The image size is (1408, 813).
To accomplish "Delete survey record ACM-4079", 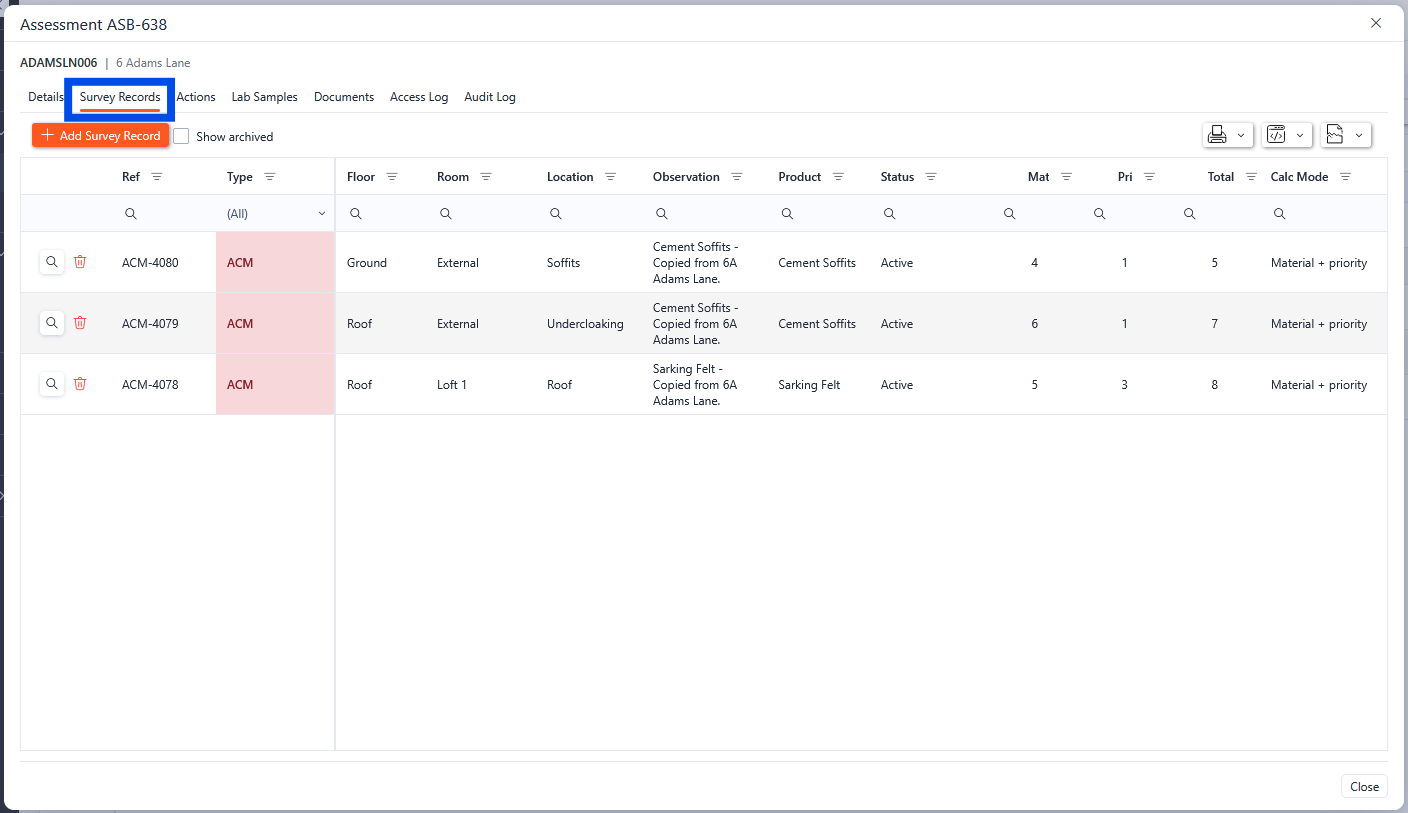I will pyautogui.click(x=80, y=324).
